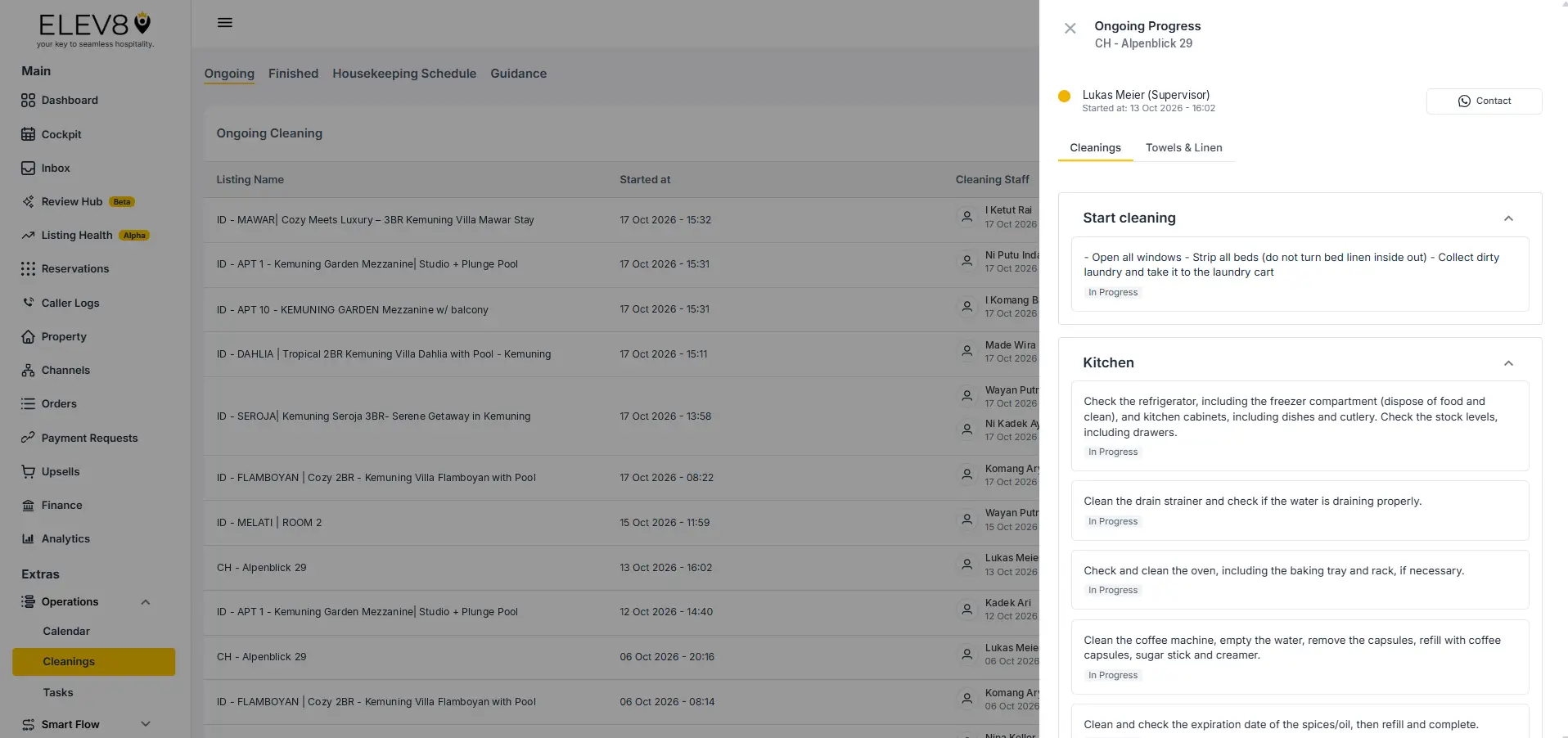Click the Smart Flow icon

point(28,724)
